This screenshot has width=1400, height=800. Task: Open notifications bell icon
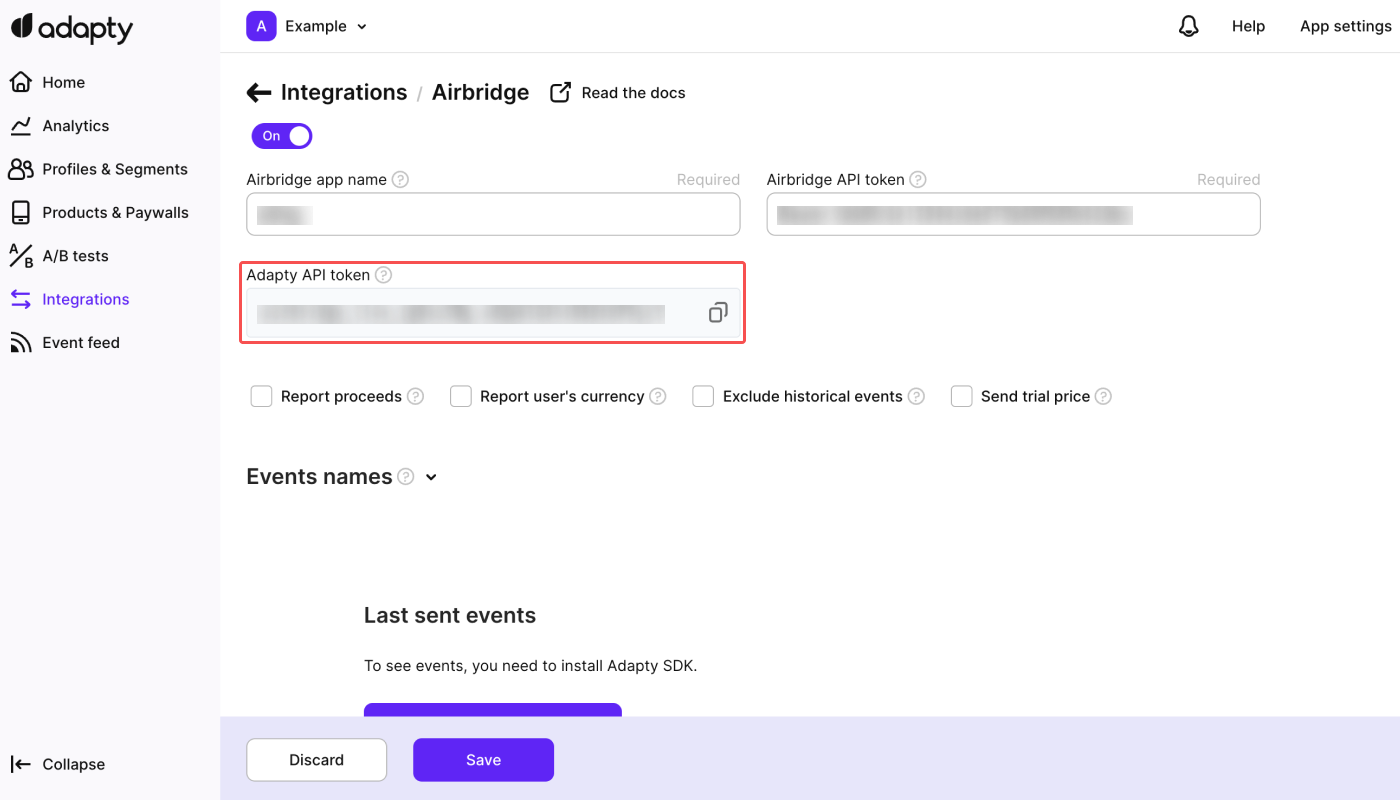1189,27
